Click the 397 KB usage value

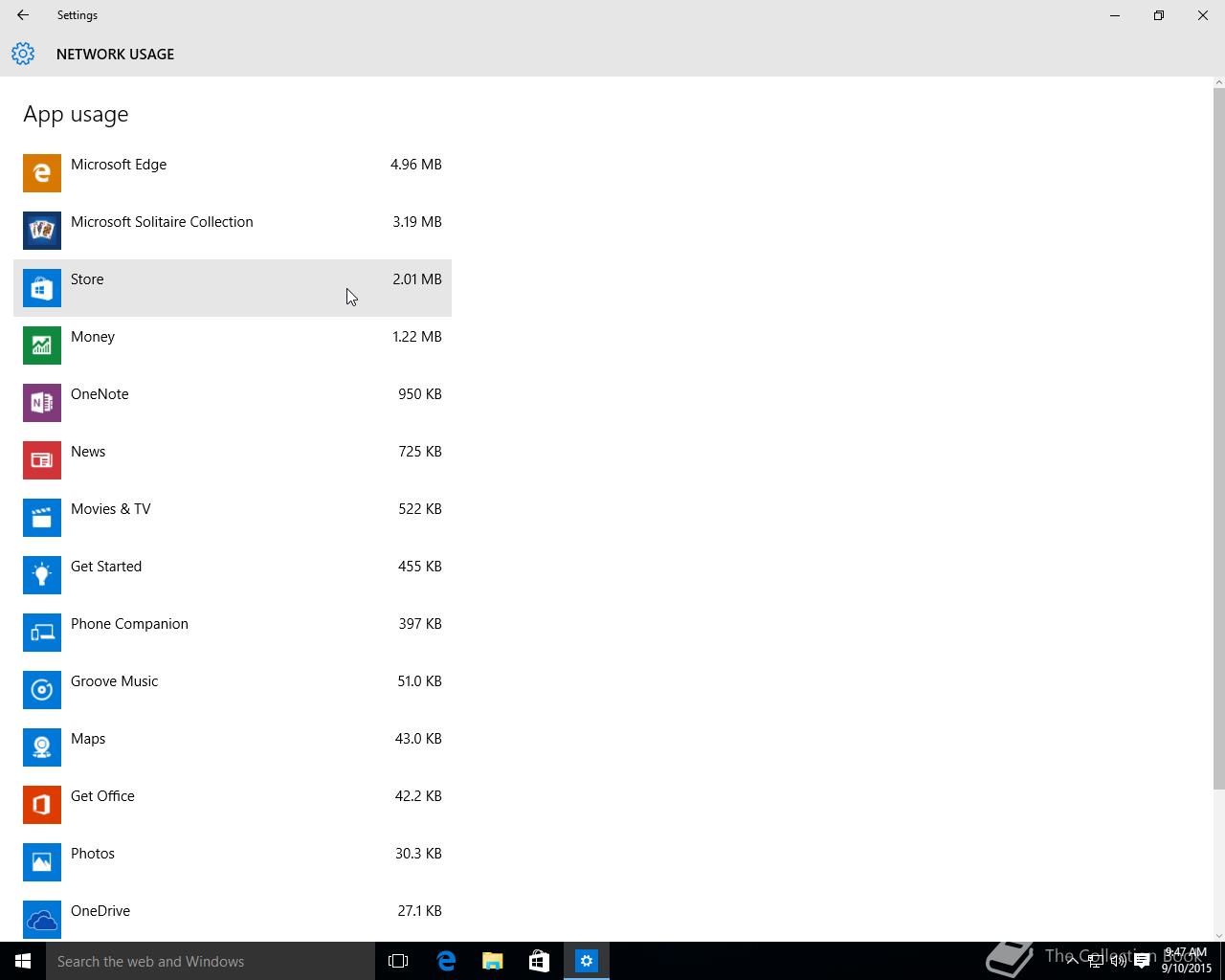coord(420,624)
